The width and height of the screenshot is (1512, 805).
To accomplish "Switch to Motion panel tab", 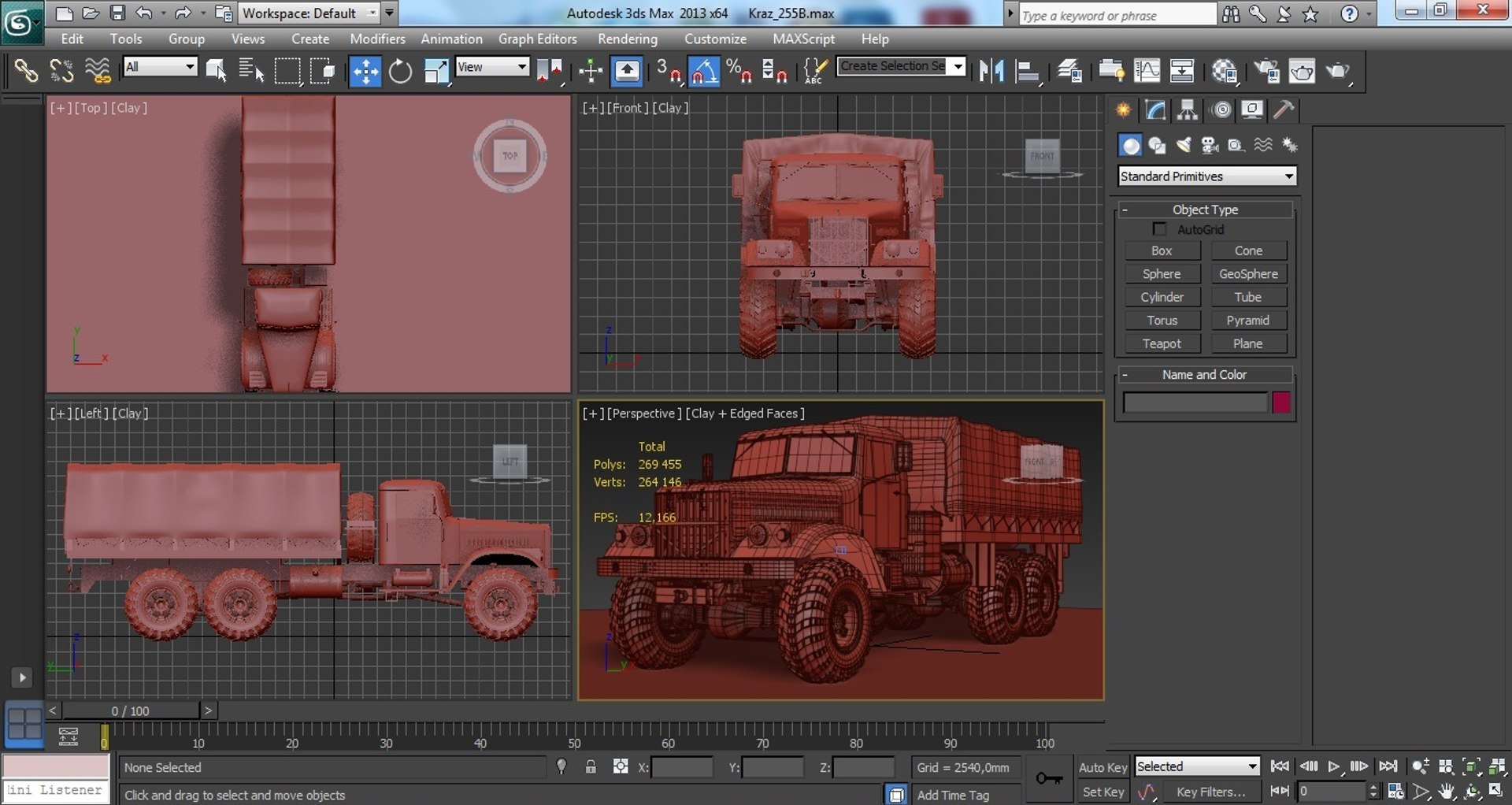I will (x=1221, y=109).
